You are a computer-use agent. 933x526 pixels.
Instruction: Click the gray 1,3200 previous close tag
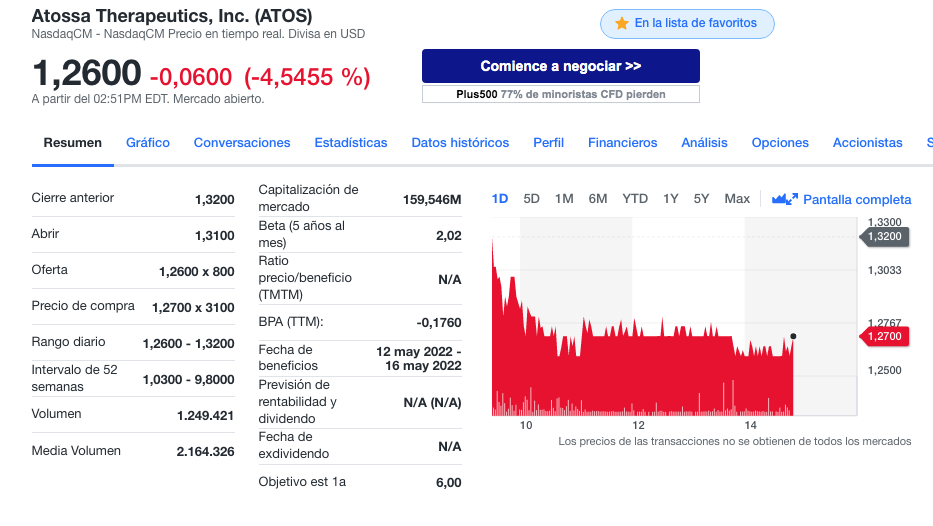tap(884, 236)
